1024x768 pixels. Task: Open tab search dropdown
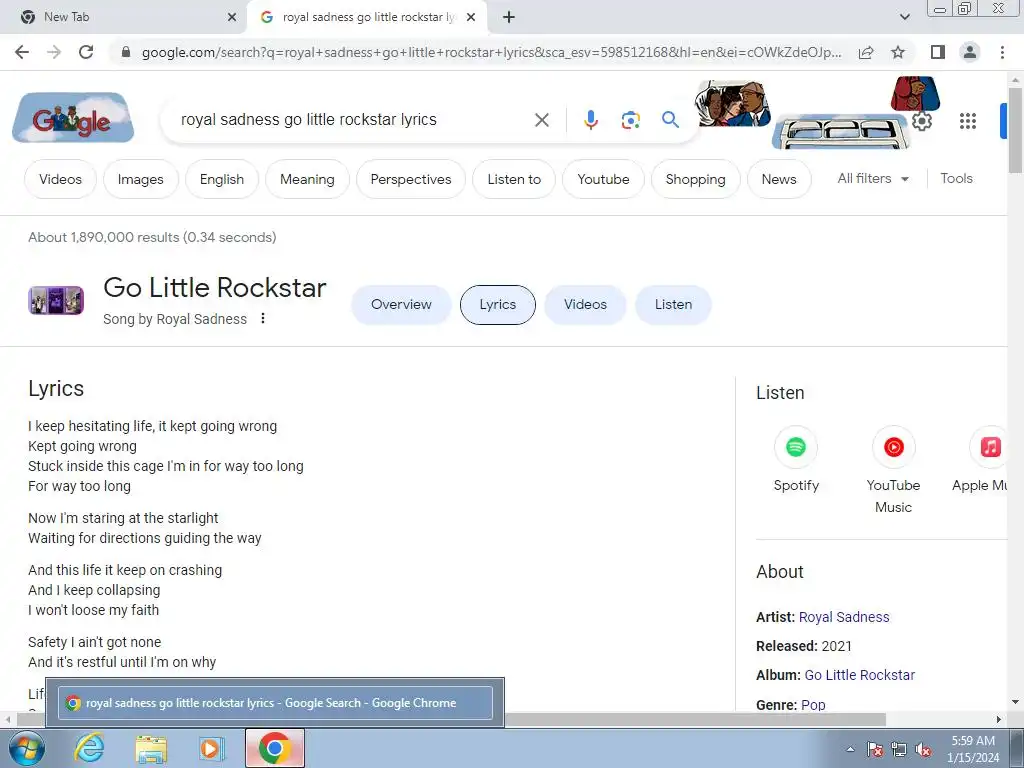pos(904,17)
